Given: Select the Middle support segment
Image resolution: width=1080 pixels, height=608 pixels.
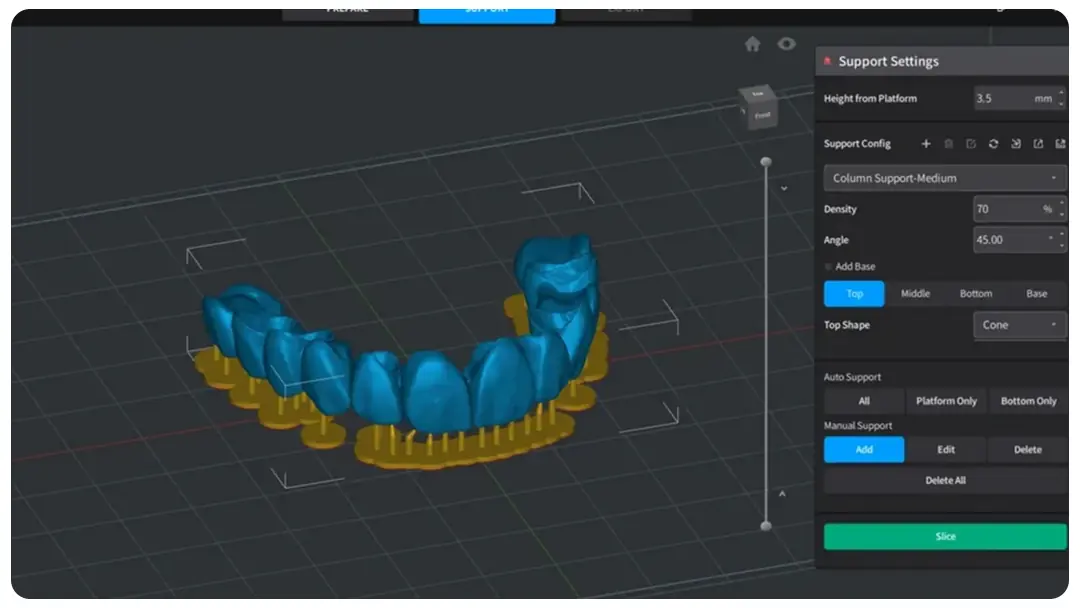Looking at the screenshot, I should click(913, 293).
